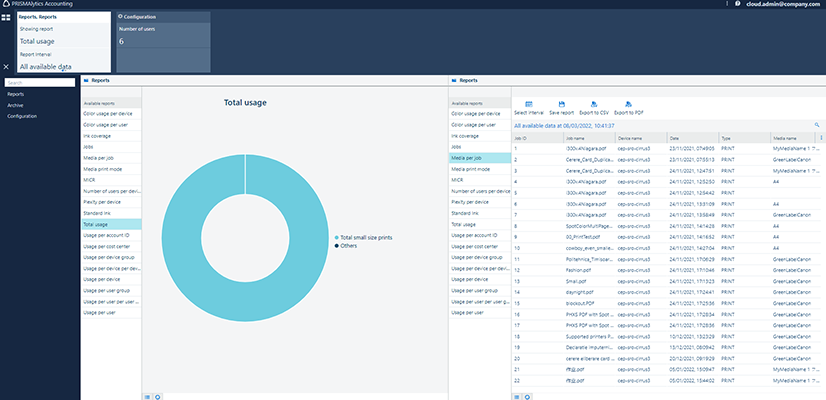Click the help question mark icon

(736, 5)
